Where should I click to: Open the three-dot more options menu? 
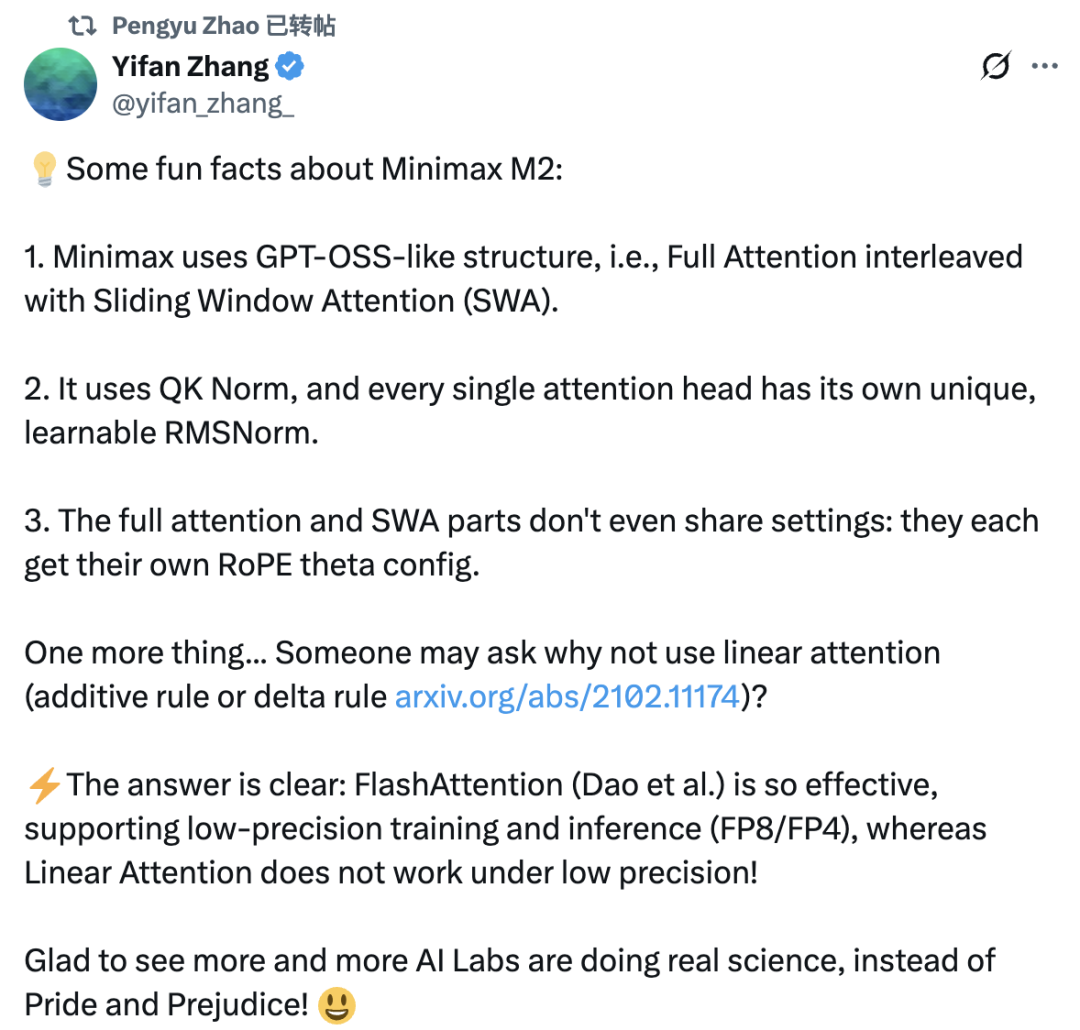[x=1044, y=67]
